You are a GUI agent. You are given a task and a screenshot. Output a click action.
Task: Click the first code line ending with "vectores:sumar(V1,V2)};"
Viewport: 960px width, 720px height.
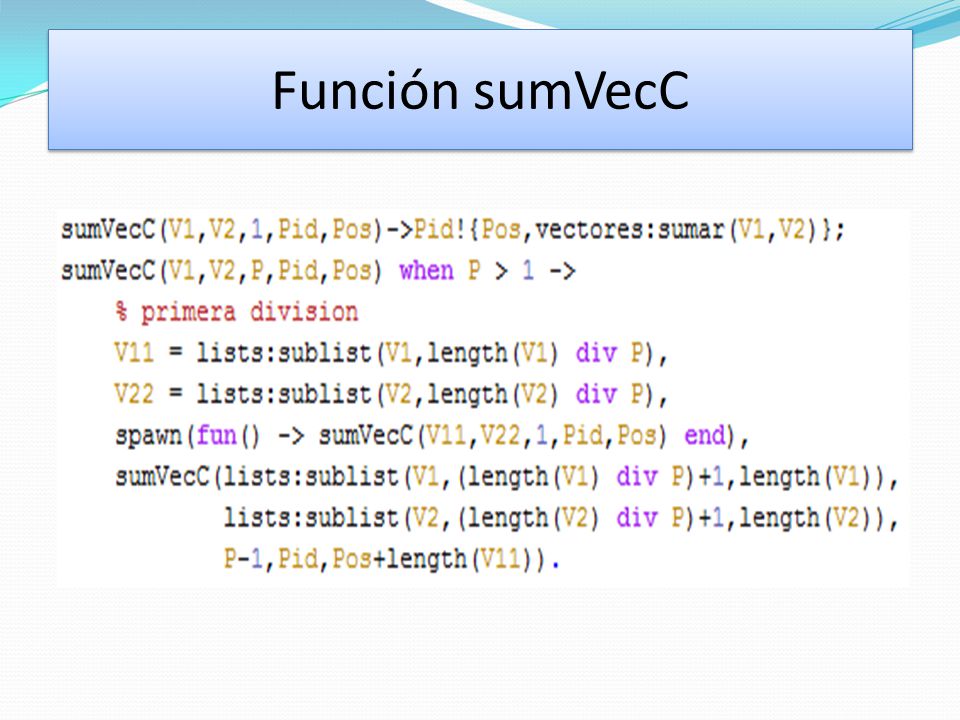tap(452, 230)
